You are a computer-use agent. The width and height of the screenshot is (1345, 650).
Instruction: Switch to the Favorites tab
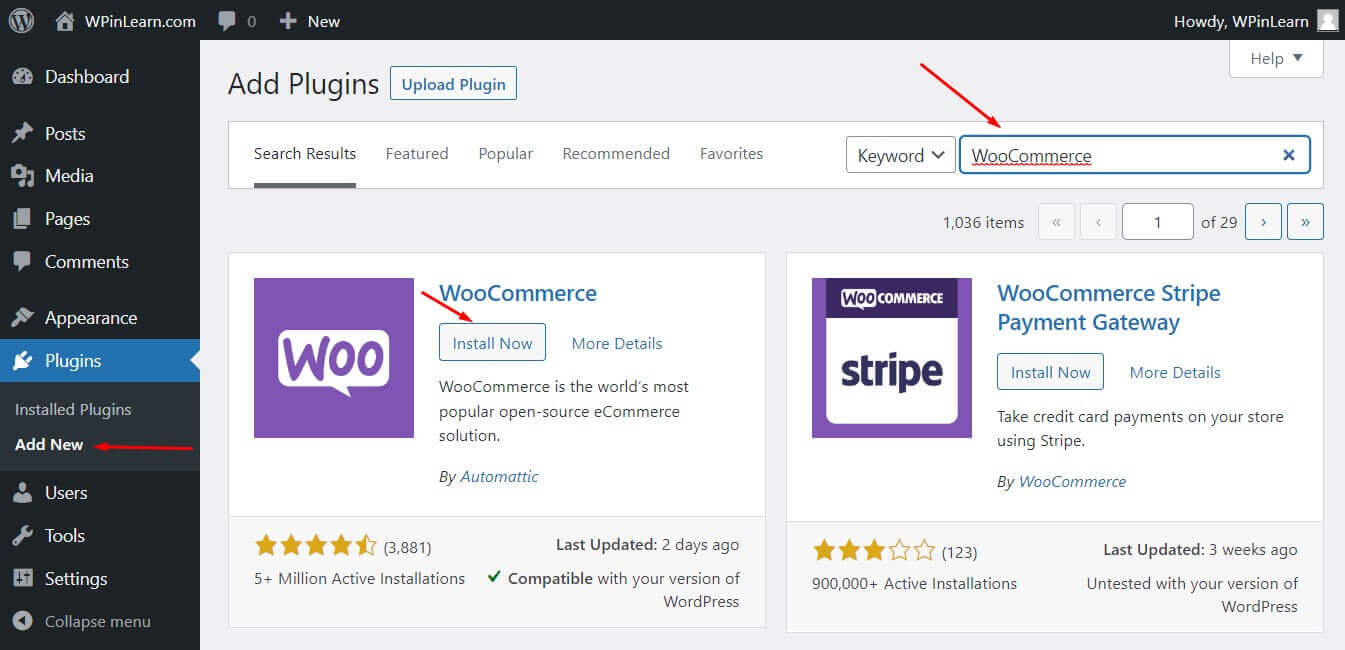(x=731, y=154)
